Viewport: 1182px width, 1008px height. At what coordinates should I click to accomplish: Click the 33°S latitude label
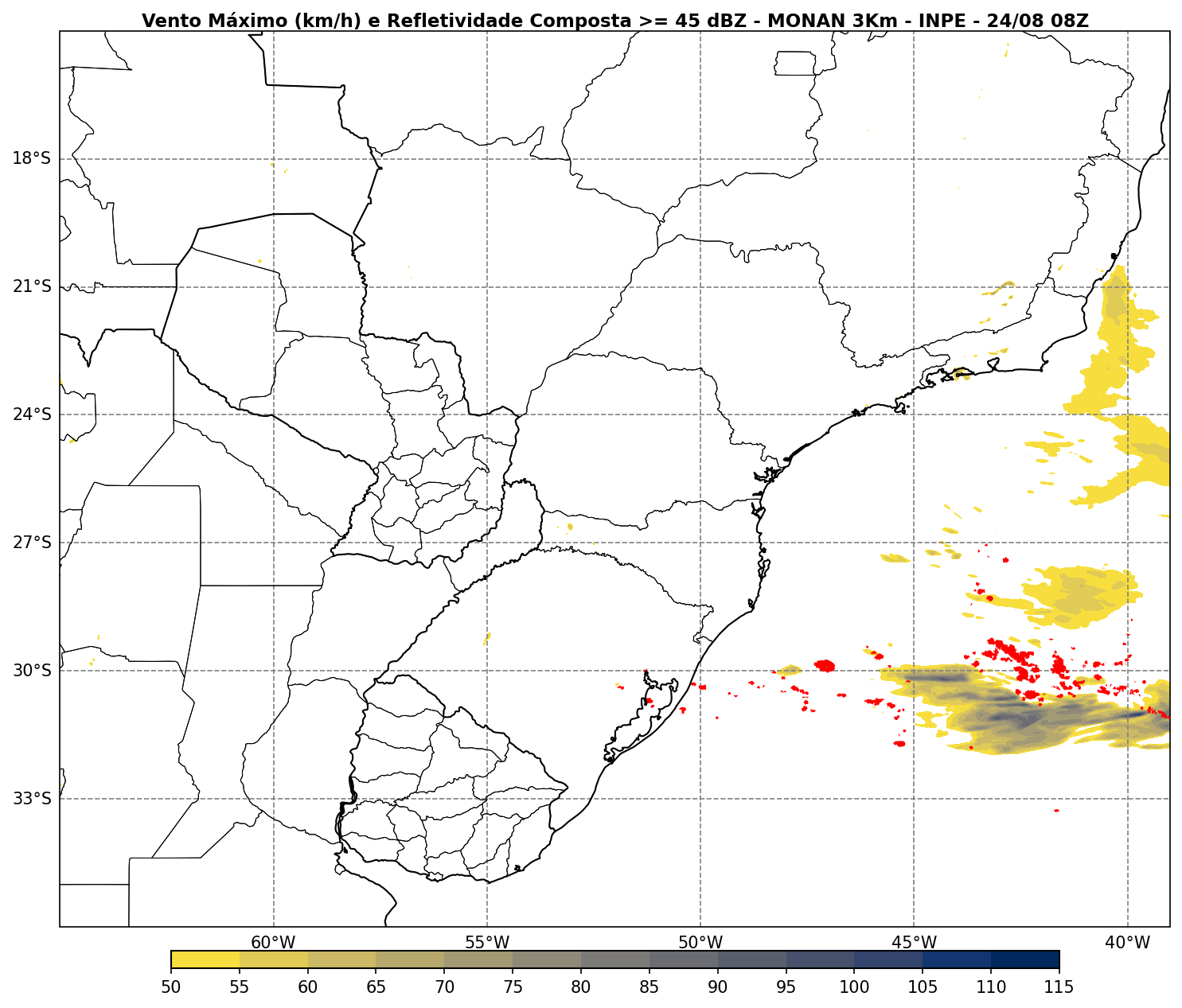pyautogui.click(x=32, y=799)
